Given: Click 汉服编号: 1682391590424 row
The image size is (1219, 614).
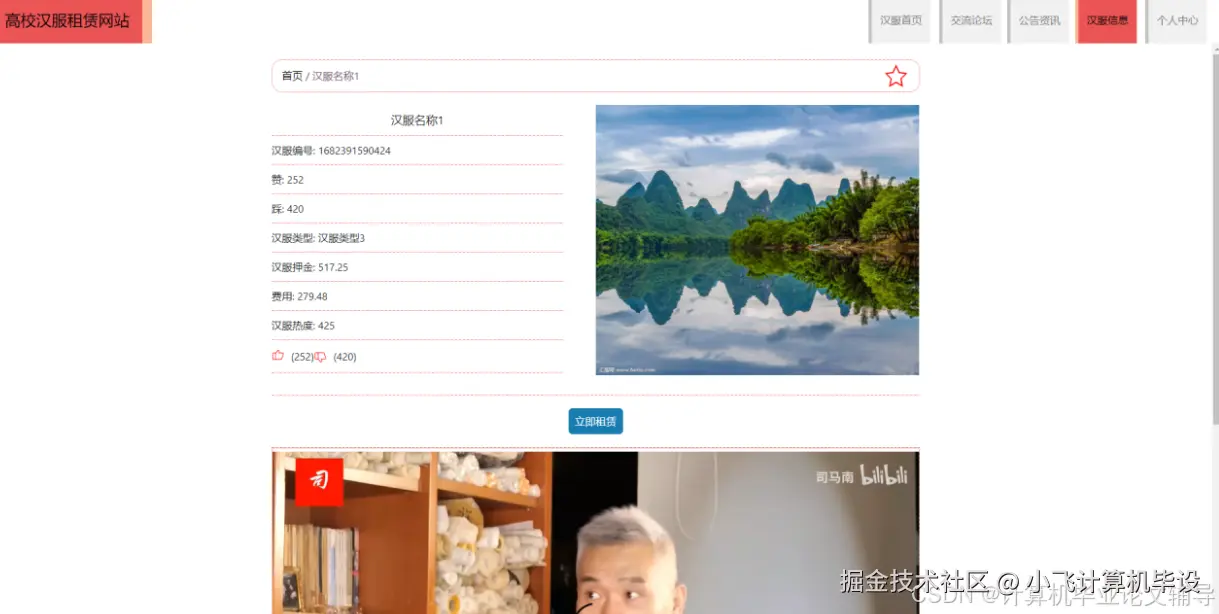Looking at the screenshot, I should (x=417, y=150).
